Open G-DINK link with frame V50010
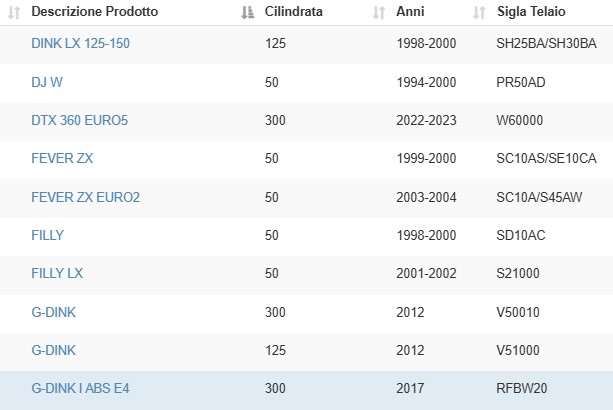 [x=54, y=312]
